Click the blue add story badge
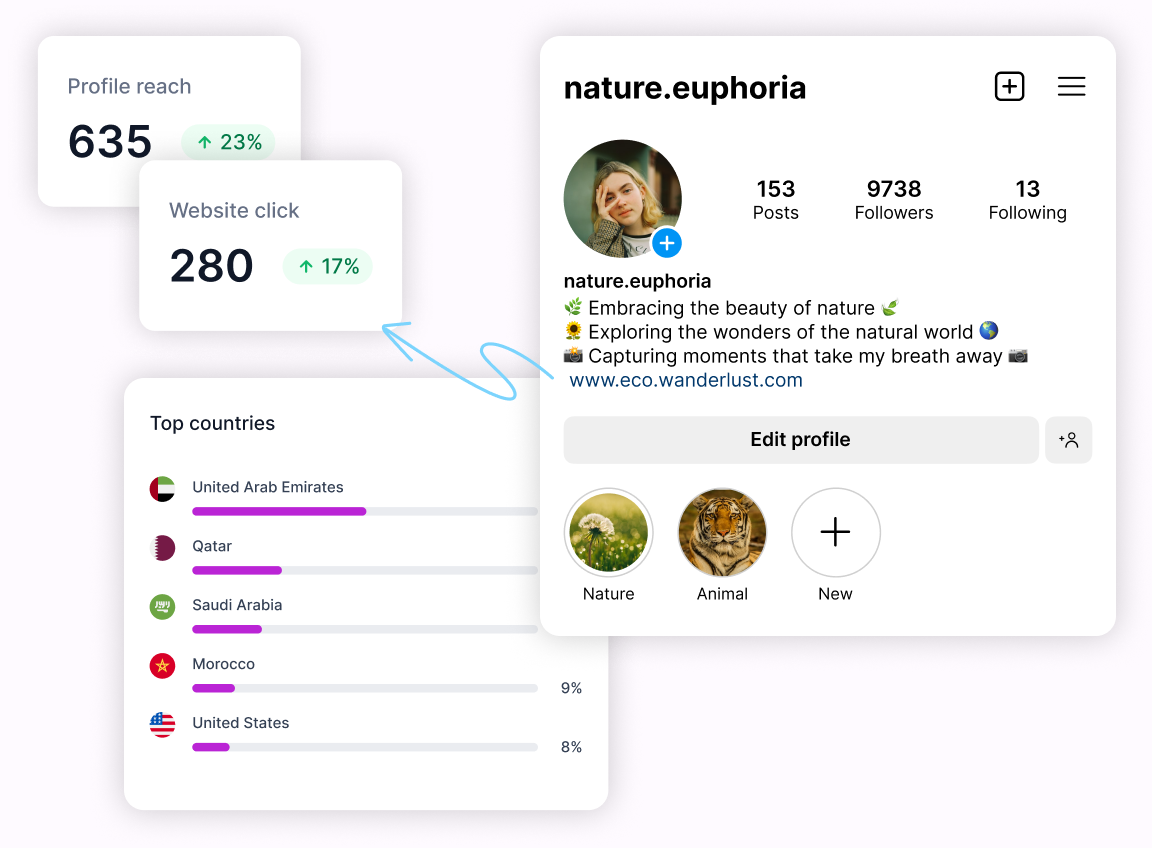The image size is (1152, 848). pos(667,243)
